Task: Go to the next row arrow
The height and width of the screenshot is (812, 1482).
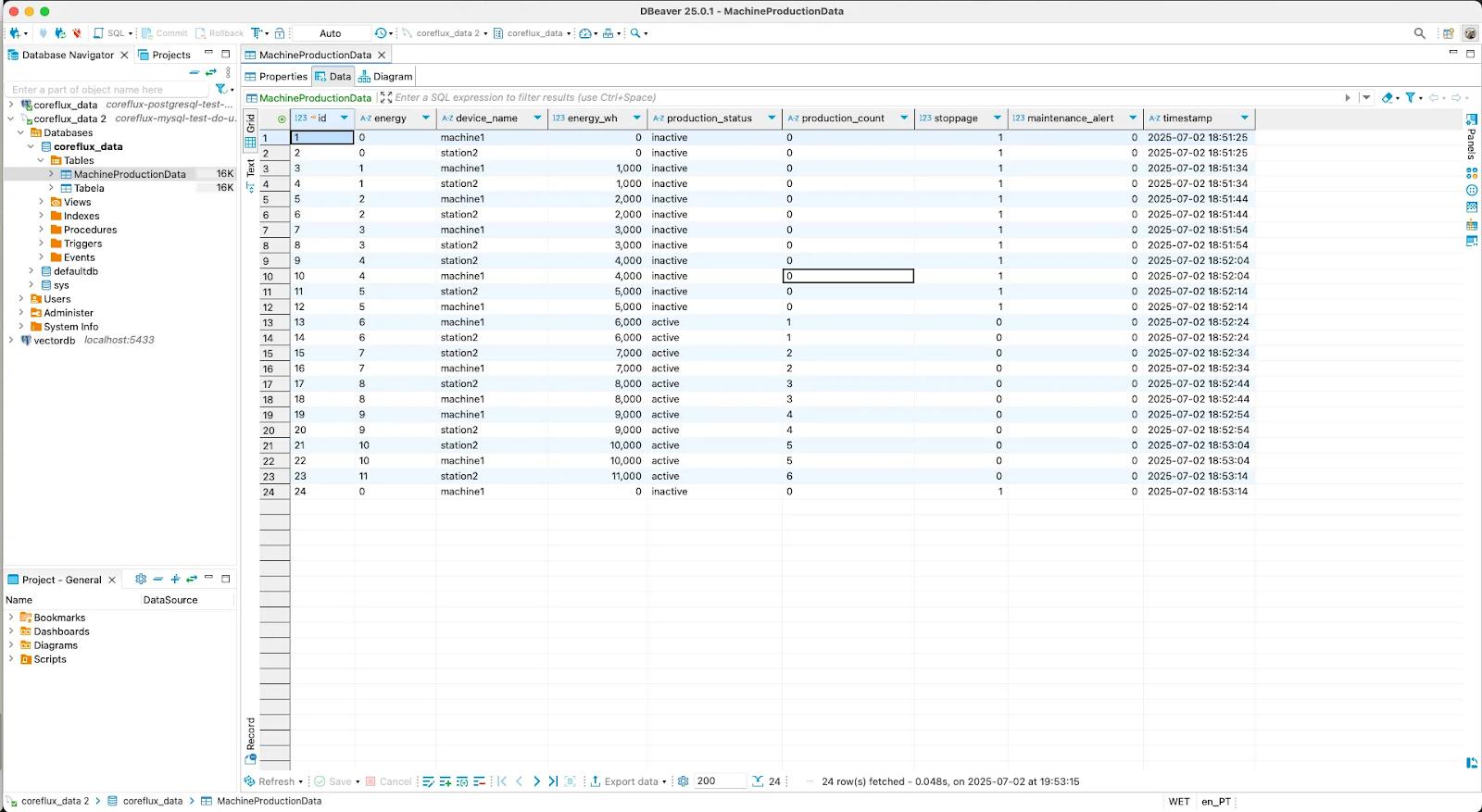Action: pyautogui.click(x=536, y=781)
